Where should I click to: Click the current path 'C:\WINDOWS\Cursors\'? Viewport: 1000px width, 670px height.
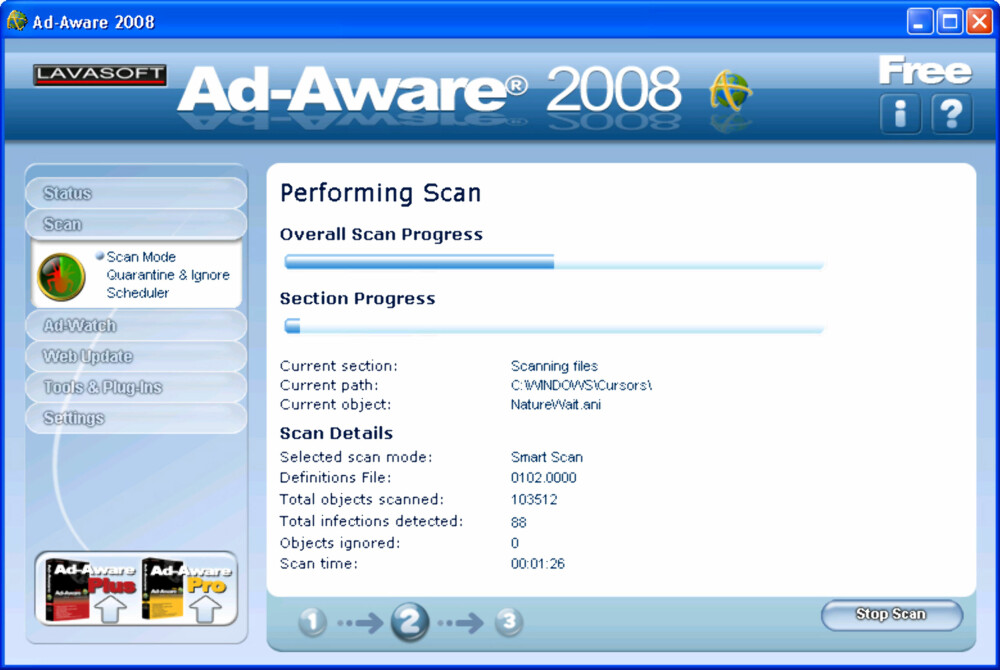[581, 385]
